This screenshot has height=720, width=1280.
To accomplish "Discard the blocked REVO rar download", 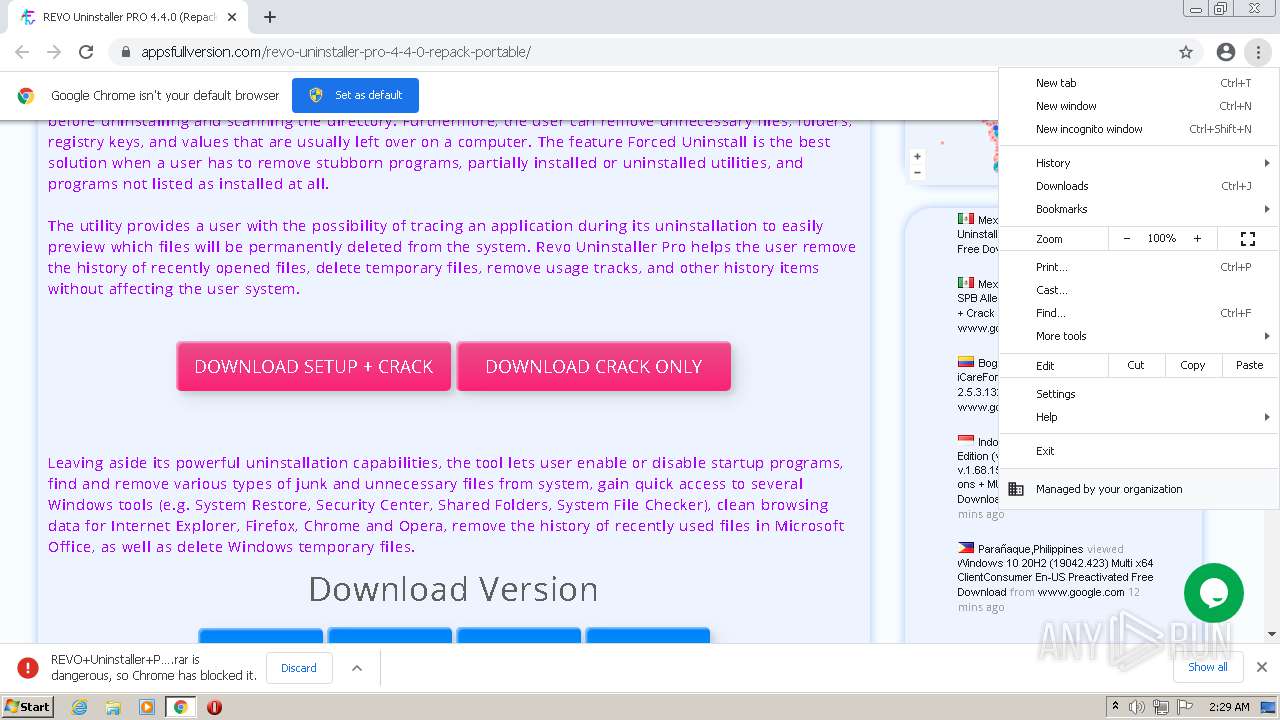I will pos(299,668).
